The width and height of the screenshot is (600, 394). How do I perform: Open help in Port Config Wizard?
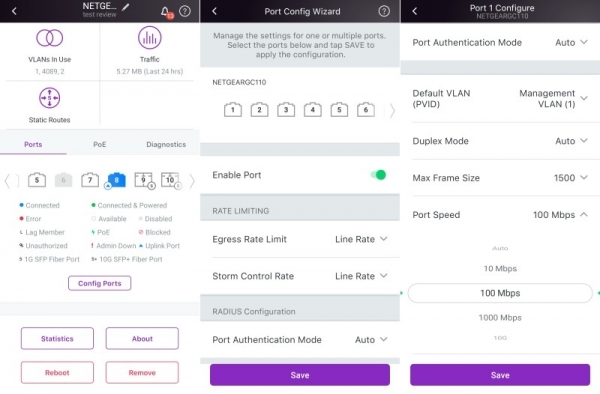tap(384, 11)
